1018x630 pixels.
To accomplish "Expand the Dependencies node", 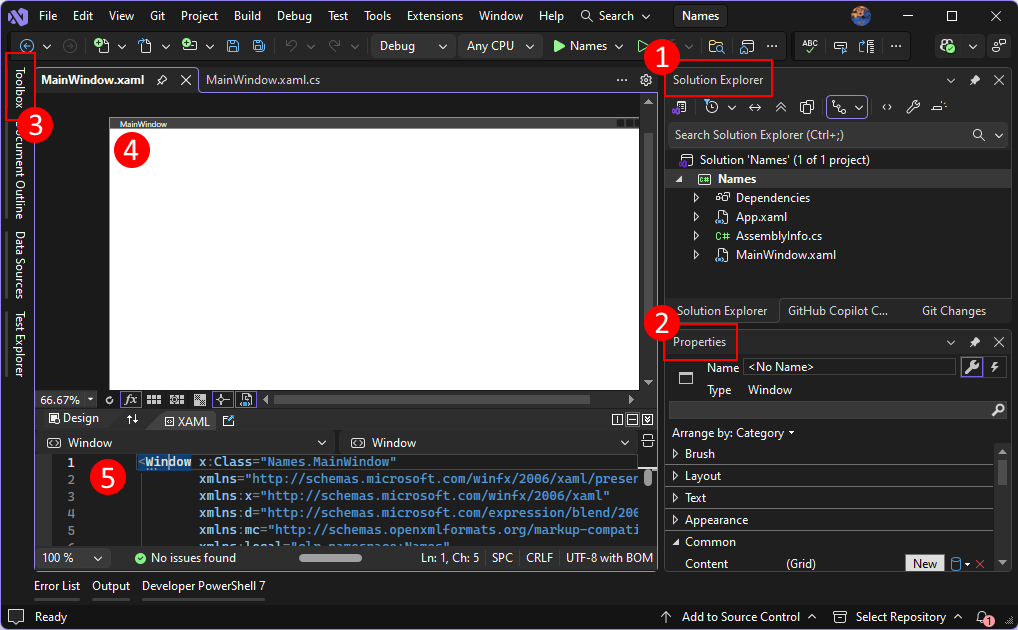I will tap(696, 197).
